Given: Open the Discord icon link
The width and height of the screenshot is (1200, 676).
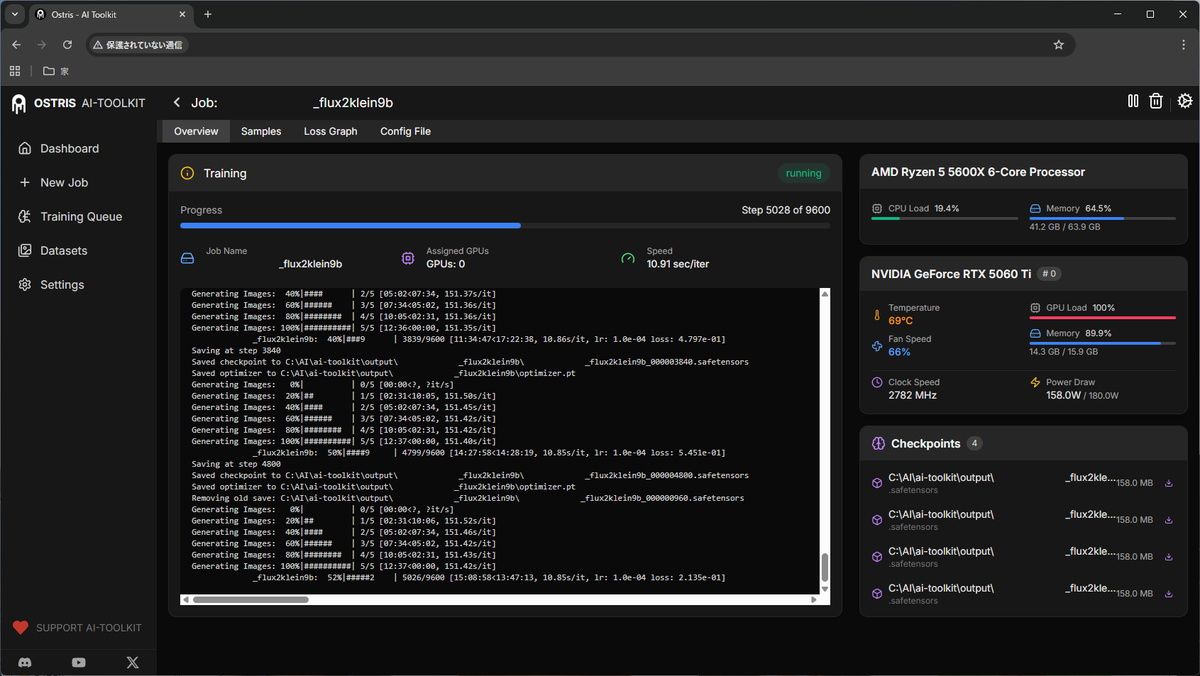Looking at the screenshot, I should tap(25, 662).
